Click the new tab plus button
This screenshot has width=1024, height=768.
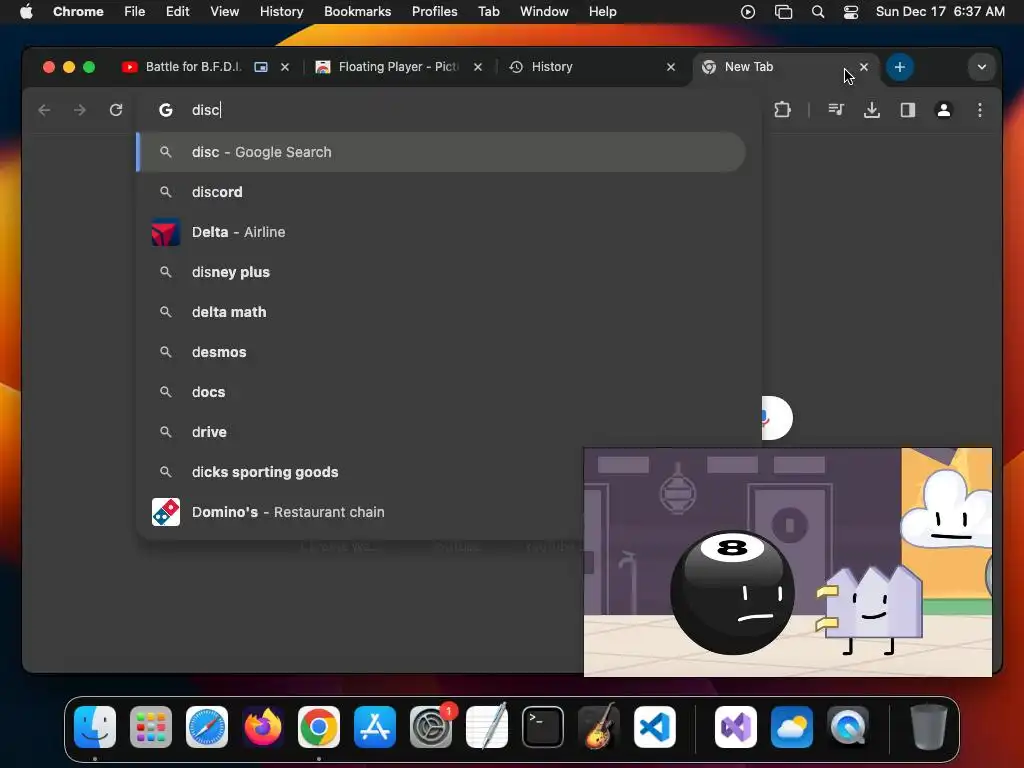[x=899, y=67]
